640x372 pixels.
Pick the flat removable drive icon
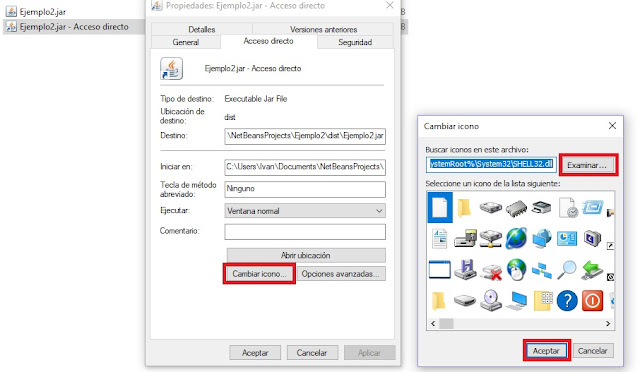tap(465, 301)
